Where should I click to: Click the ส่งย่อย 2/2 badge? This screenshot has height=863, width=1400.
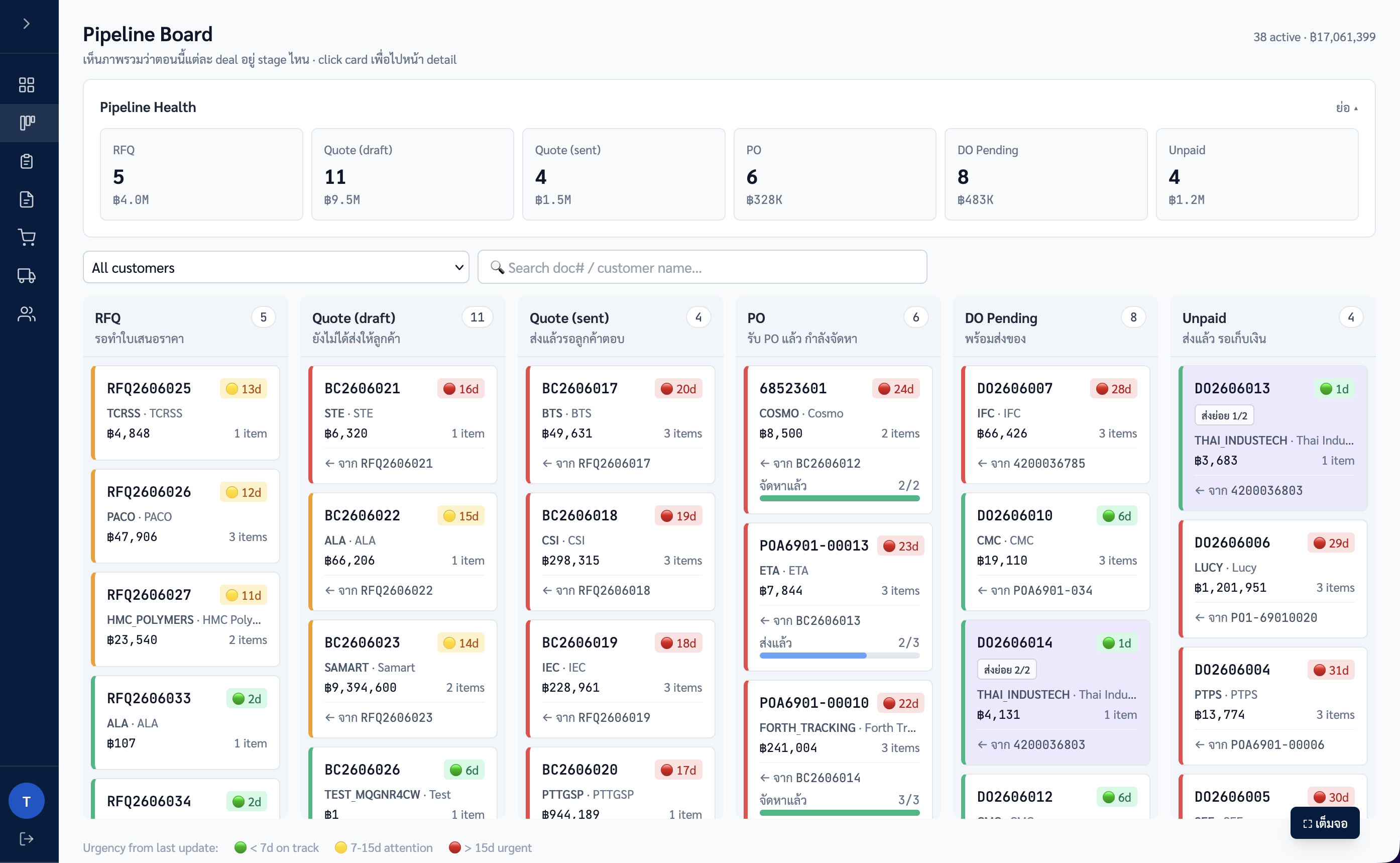click(x=1006, y=670)
